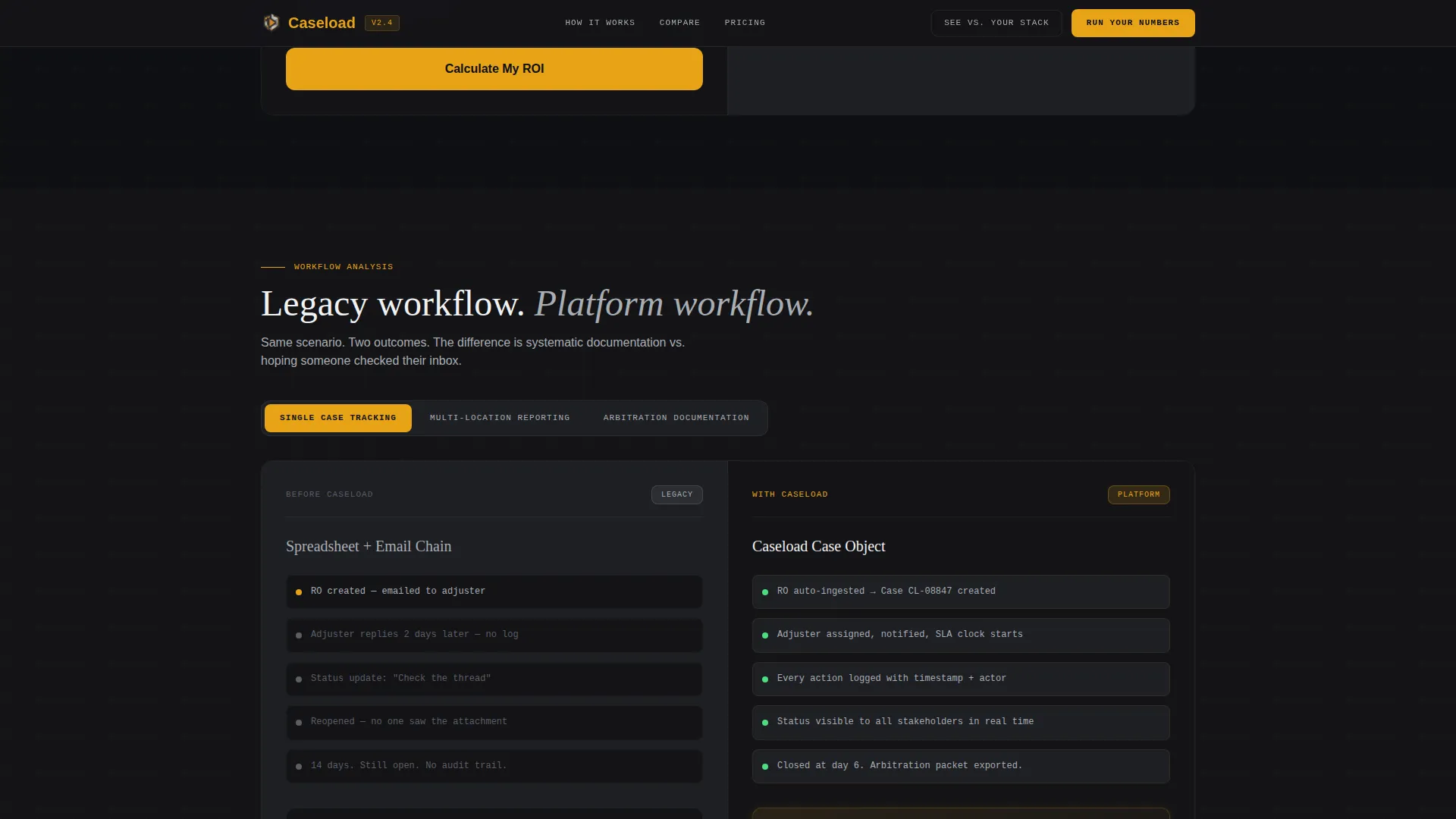Open the Caseload brand name link

[322, 23]
